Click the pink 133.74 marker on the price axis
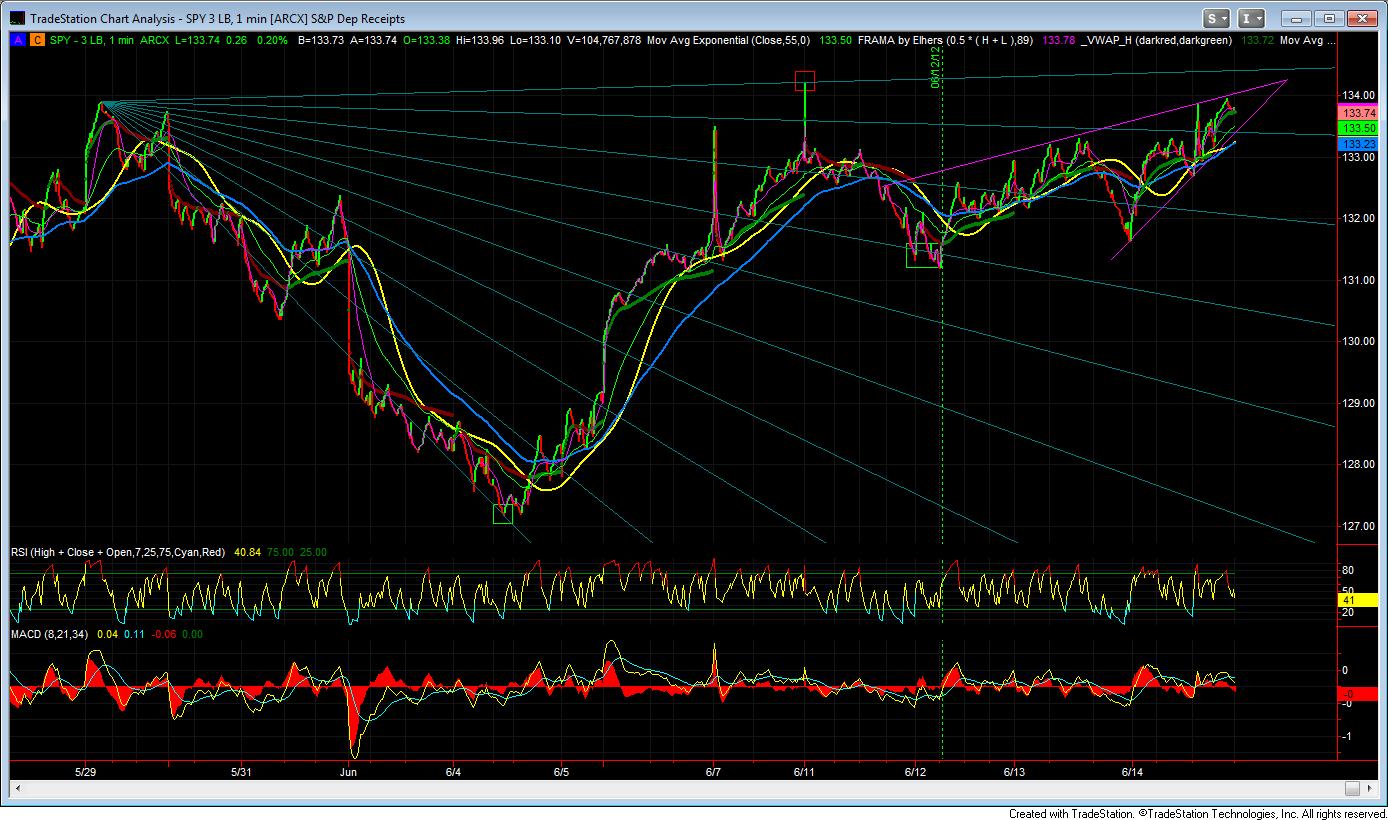The height and width of the screenshot is (820, 1388). [x=1358, y=114]
